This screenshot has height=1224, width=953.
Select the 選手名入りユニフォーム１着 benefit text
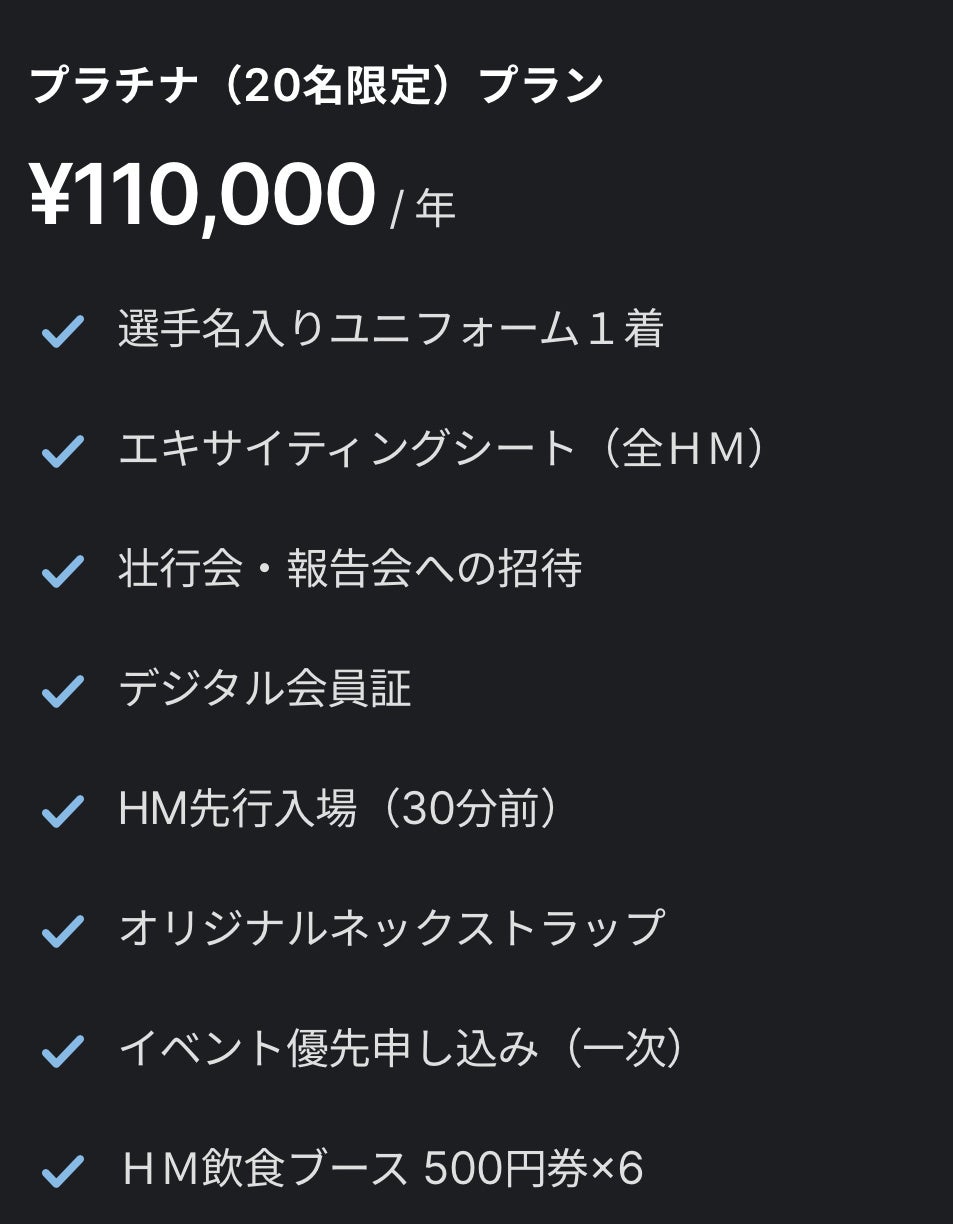[x=390, y=329]
